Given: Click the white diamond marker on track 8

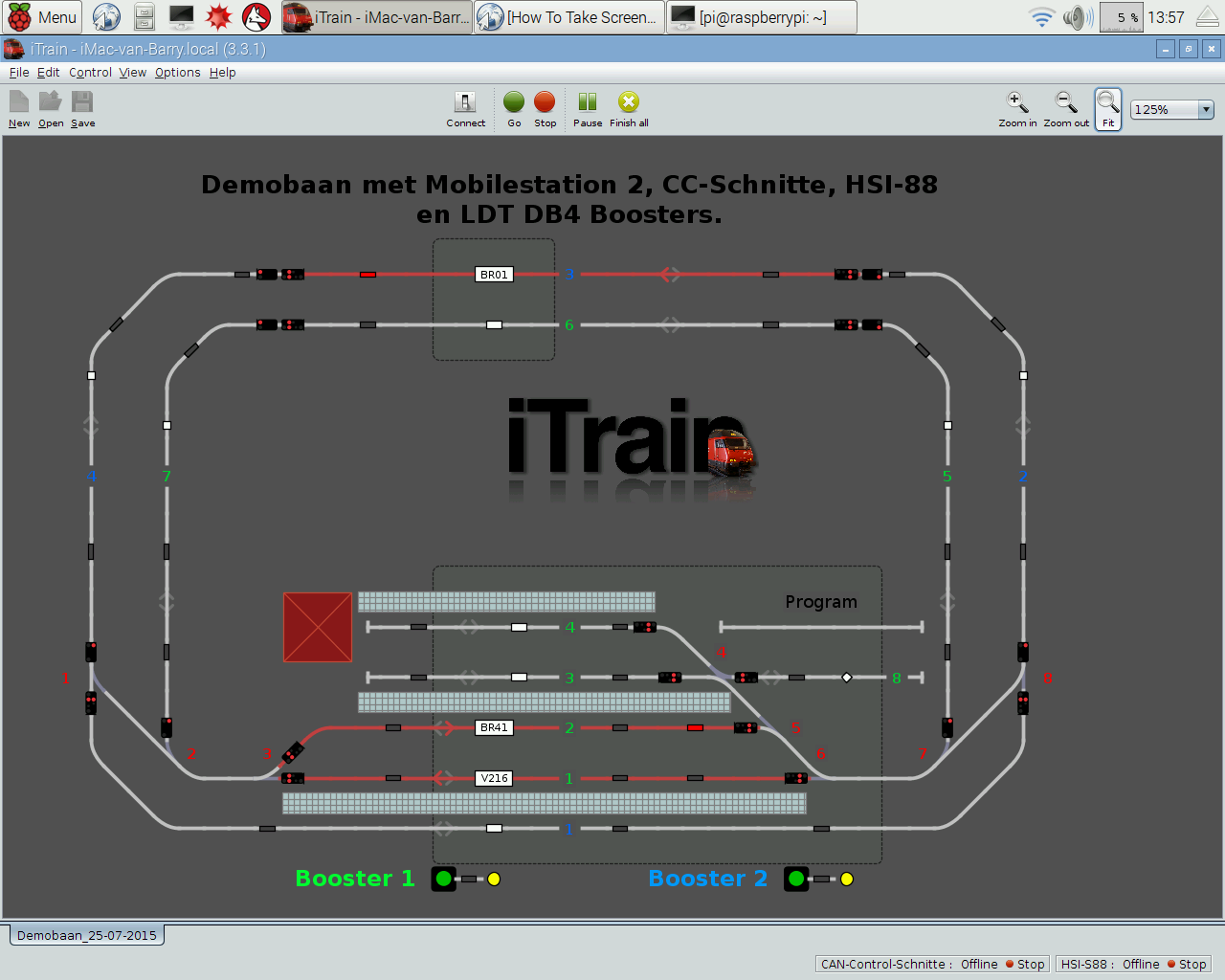Looking at the screenshot, I should [x=846, y=678].
